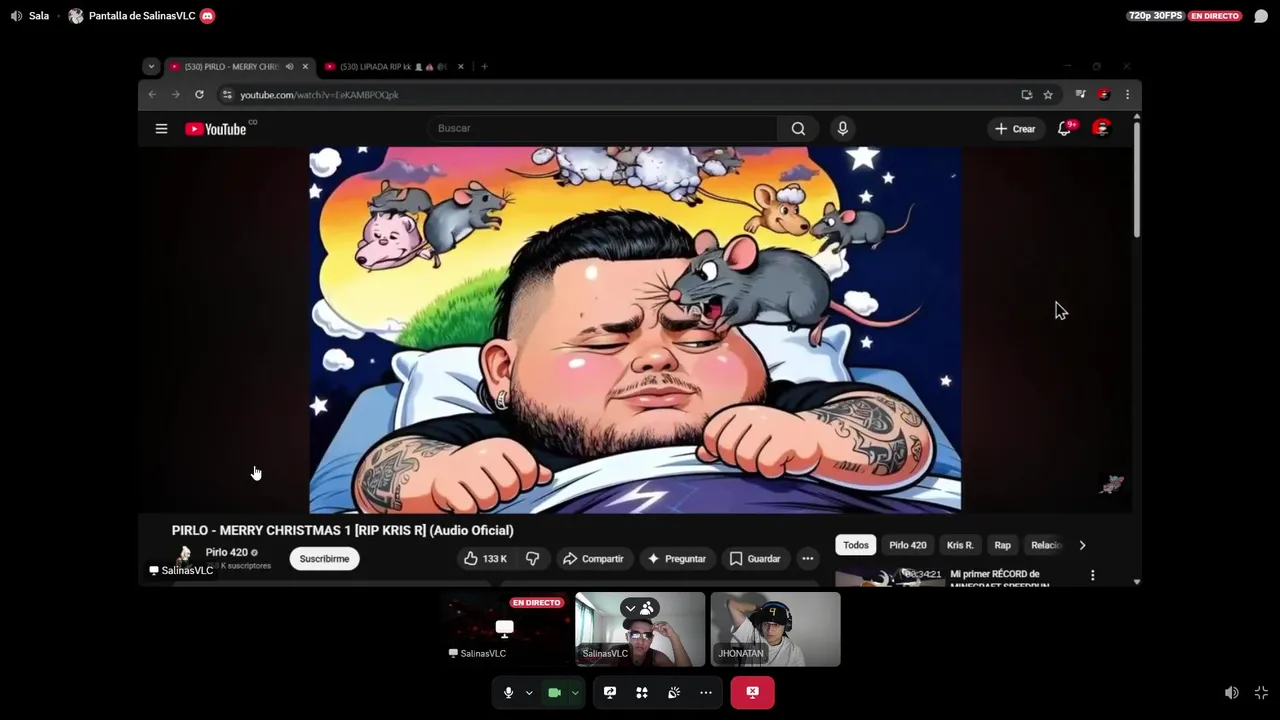
Task: Click the Compartir button
Action: (x=593, y=559)
